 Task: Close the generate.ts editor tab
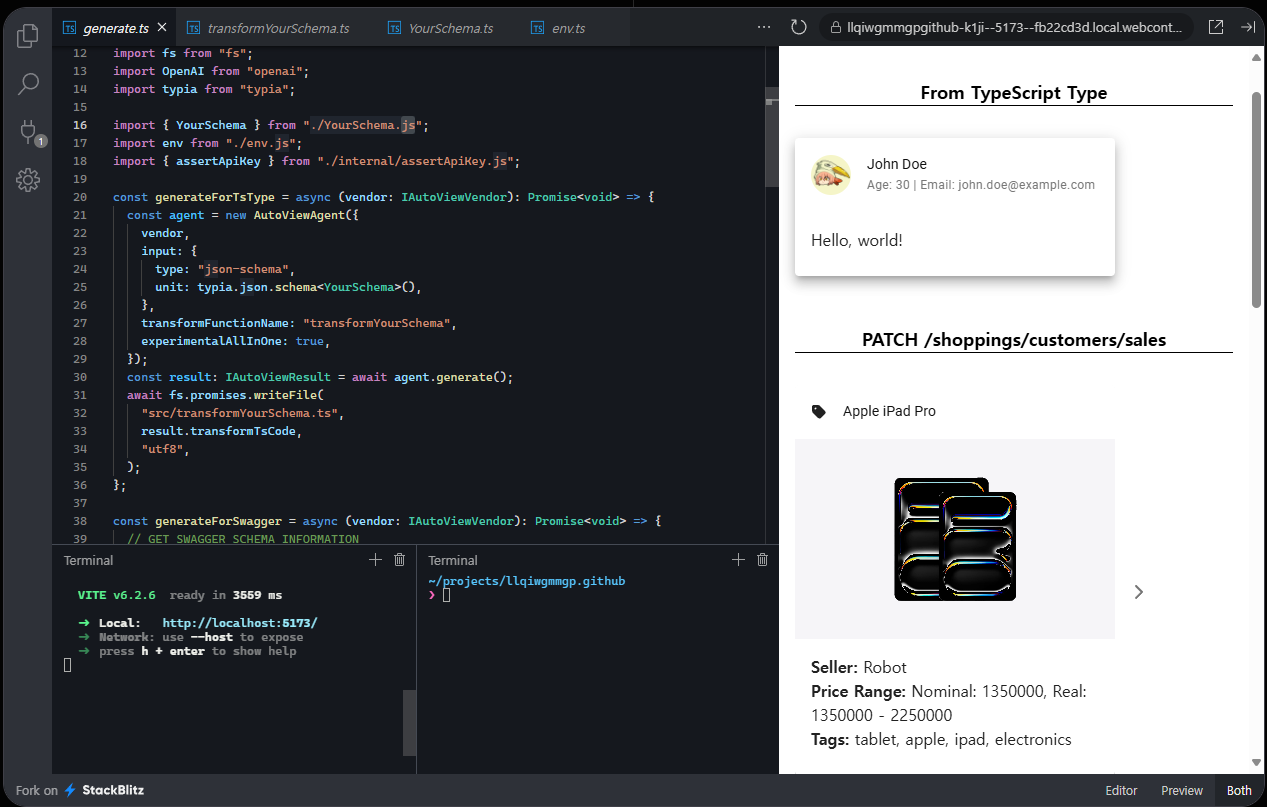point(162,28)
